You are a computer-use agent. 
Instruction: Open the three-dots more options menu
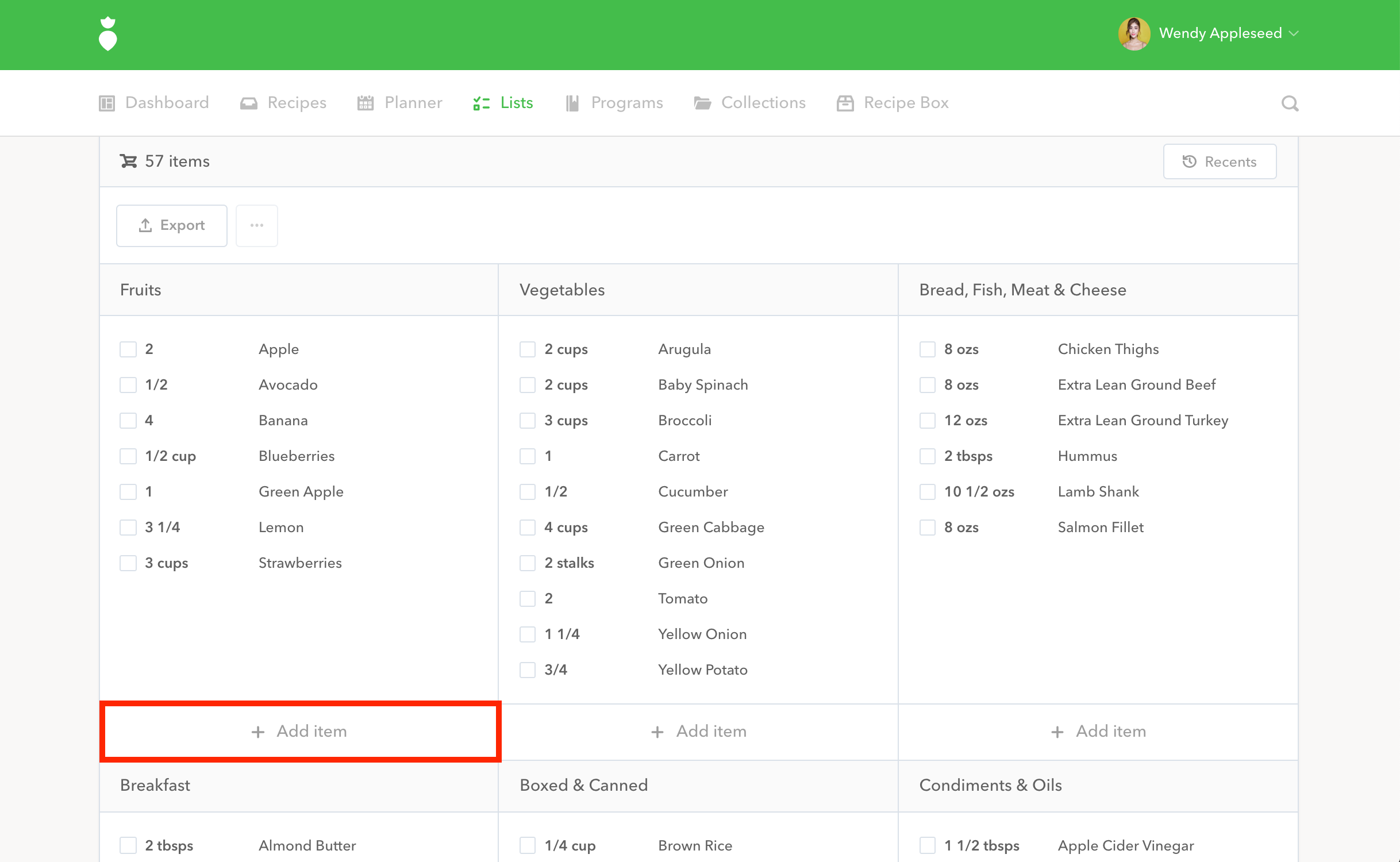coord(257,226)
